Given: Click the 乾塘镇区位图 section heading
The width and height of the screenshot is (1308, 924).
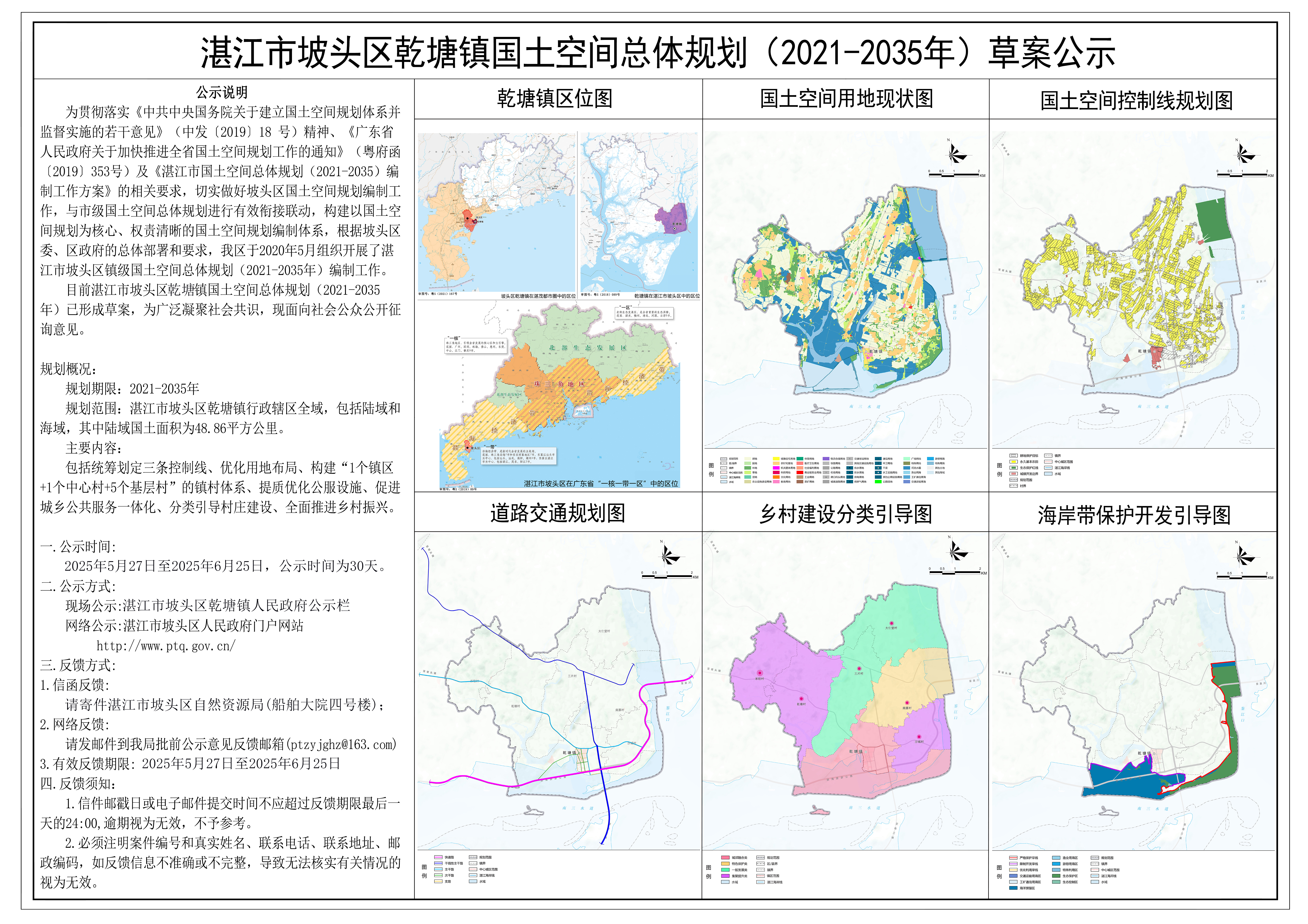Looking at the screenshot, I should coord(555,99).
